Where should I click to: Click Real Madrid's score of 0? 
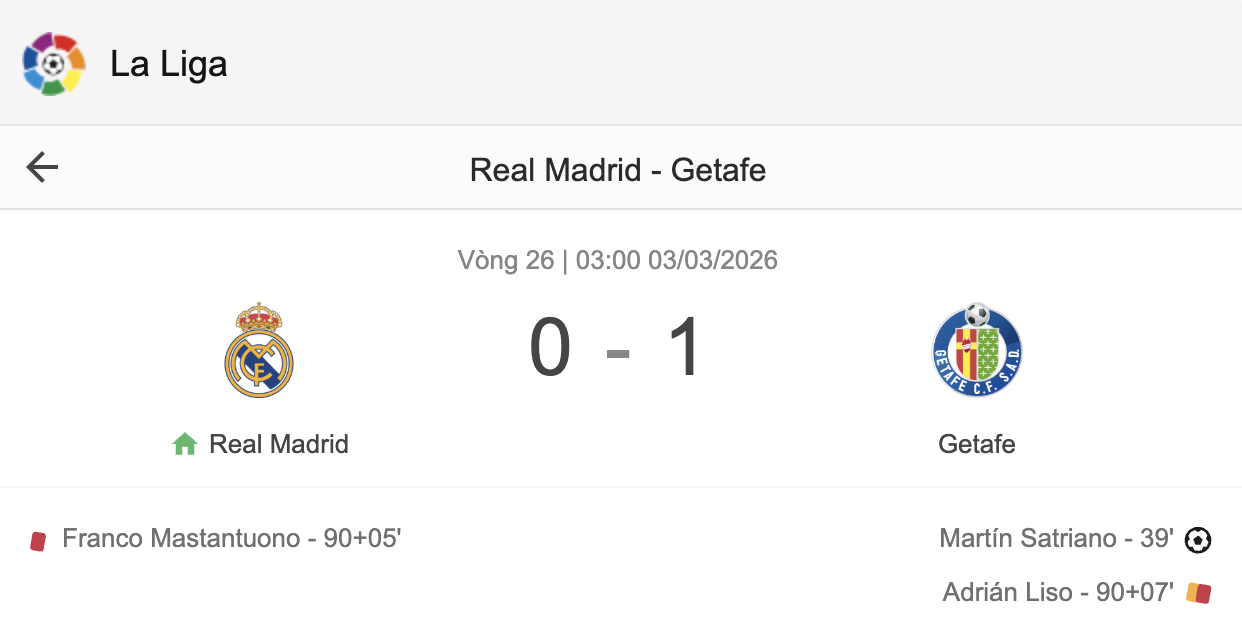click(550, 350)
